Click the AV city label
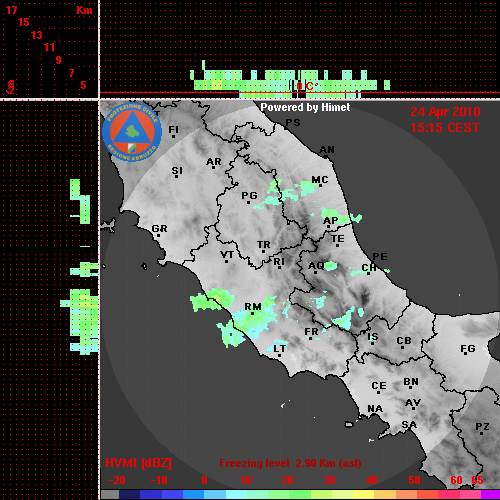Image resolution: width=500 pixels, height=500 pixels. (x=413, y=403)
